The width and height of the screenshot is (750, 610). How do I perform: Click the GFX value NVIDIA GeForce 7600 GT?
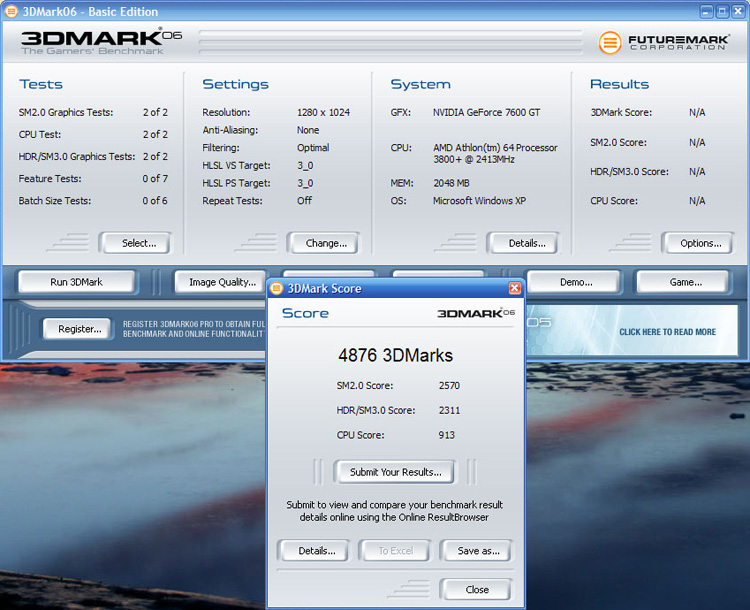coord(486,112)
